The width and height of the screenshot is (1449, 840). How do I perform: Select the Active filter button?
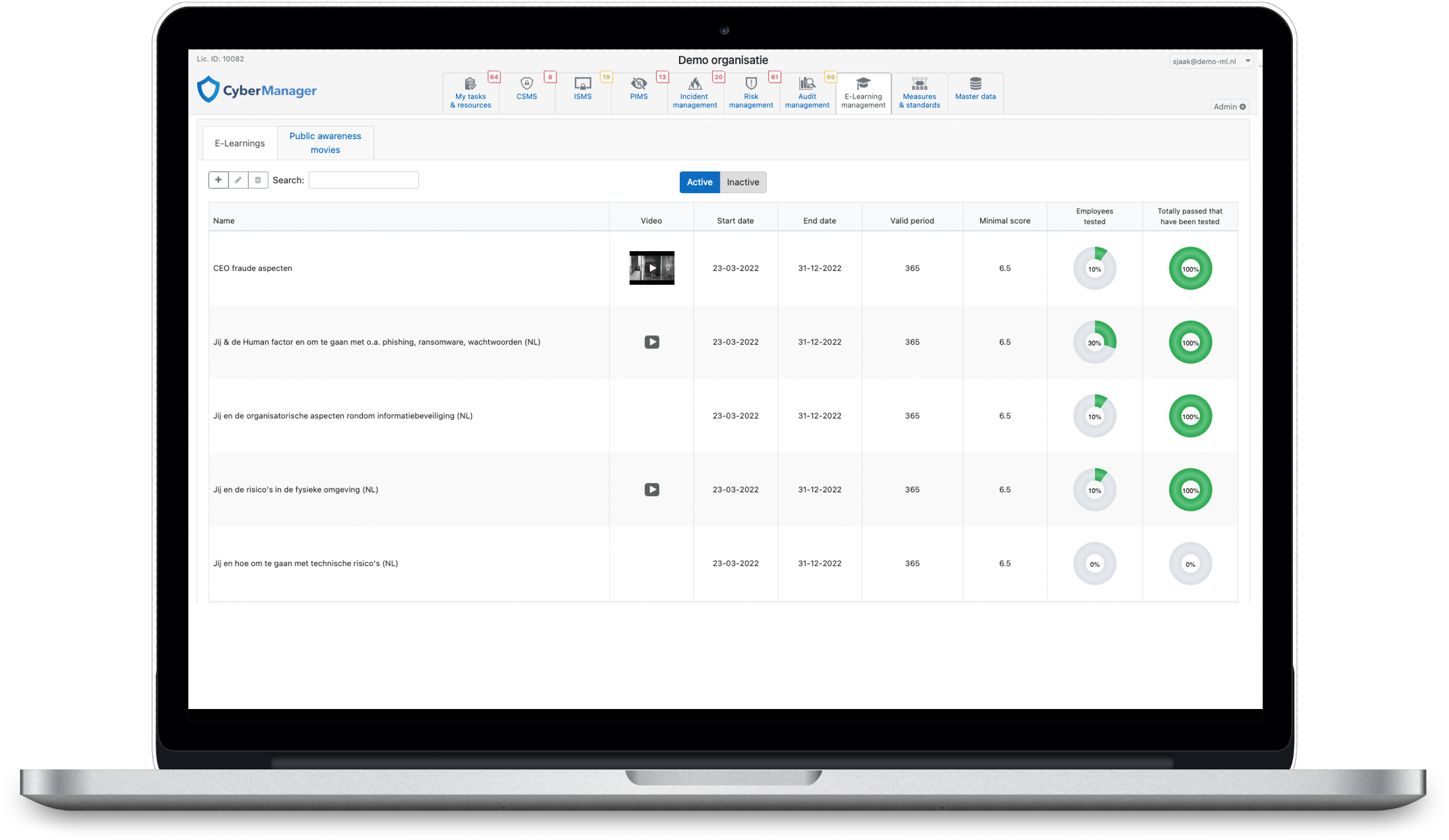[699, 182]
